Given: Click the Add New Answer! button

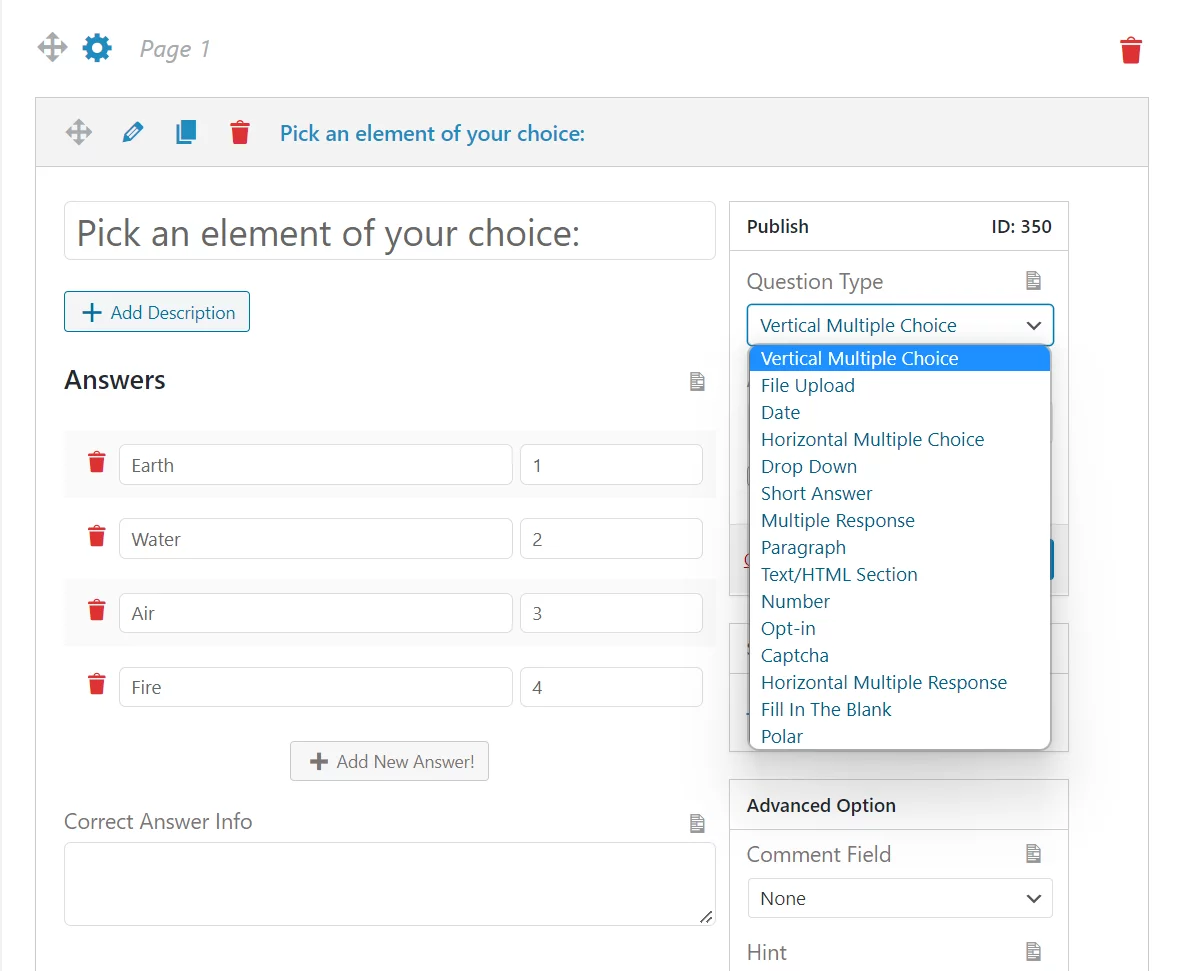Looking at the screenshot, I should point(389,761).
